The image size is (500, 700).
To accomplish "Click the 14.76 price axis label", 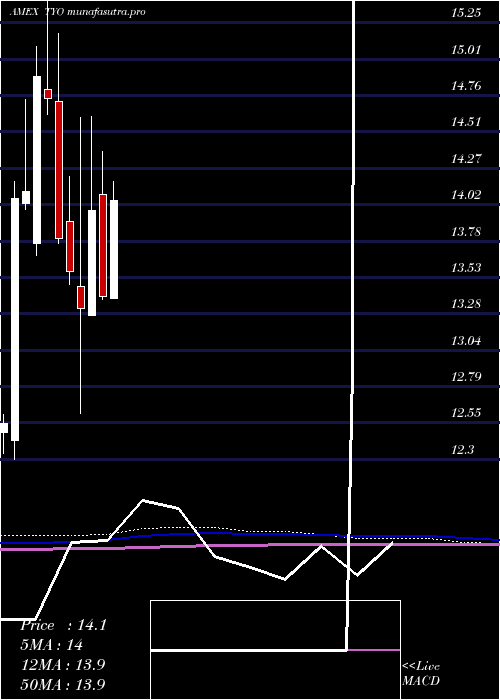I will [466, 85].
